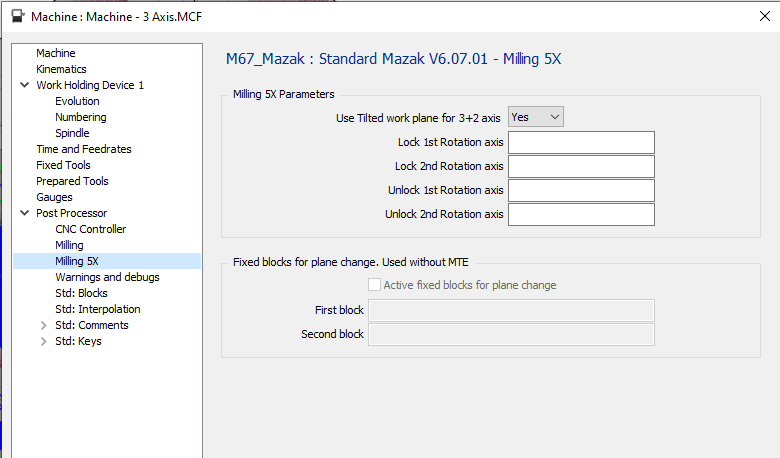This screenshot has height=458, width=780.
Task: Open the Prepared Tools settings page
Action: pos(72,181)
